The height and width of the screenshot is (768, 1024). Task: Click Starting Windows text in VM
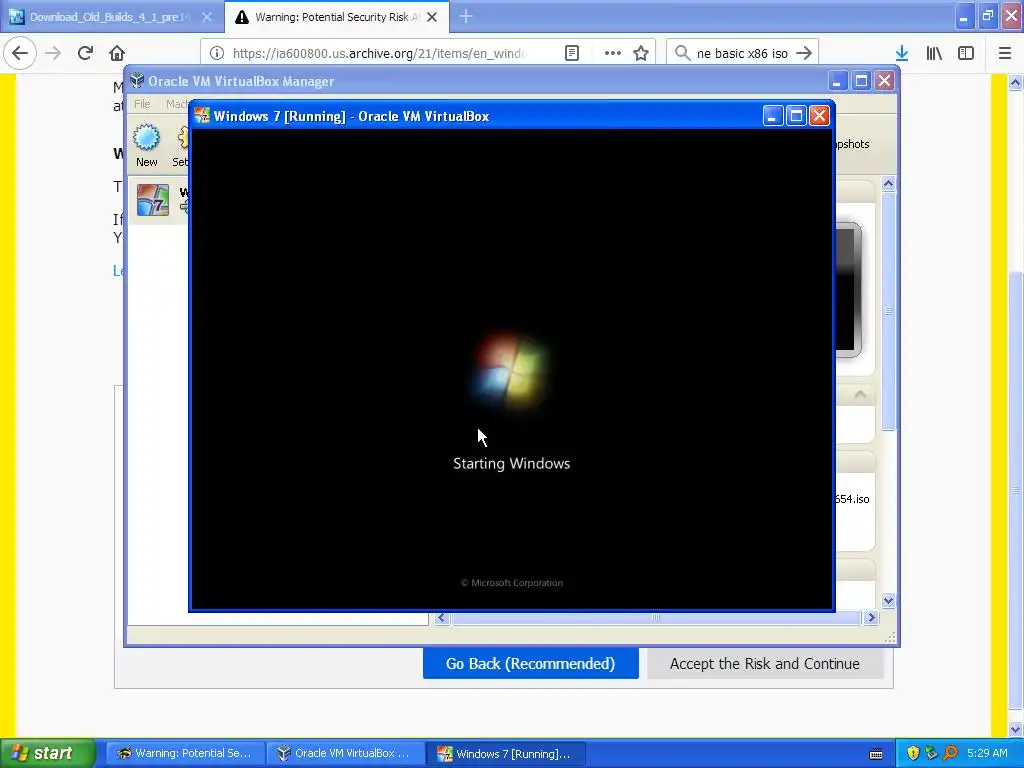(511, 464)
